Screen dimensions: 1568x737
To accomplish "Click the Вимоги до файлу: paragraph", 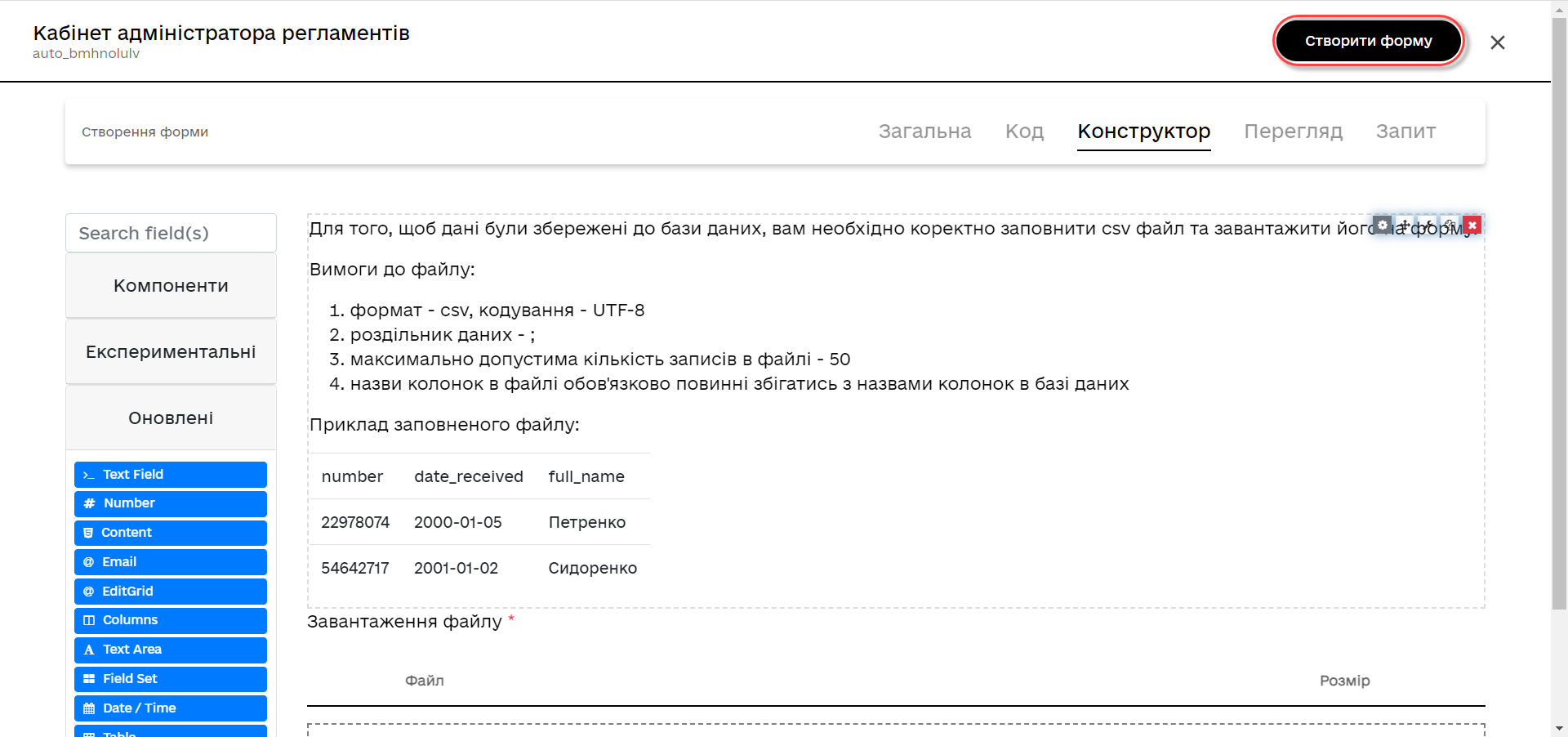I will 392,270.
